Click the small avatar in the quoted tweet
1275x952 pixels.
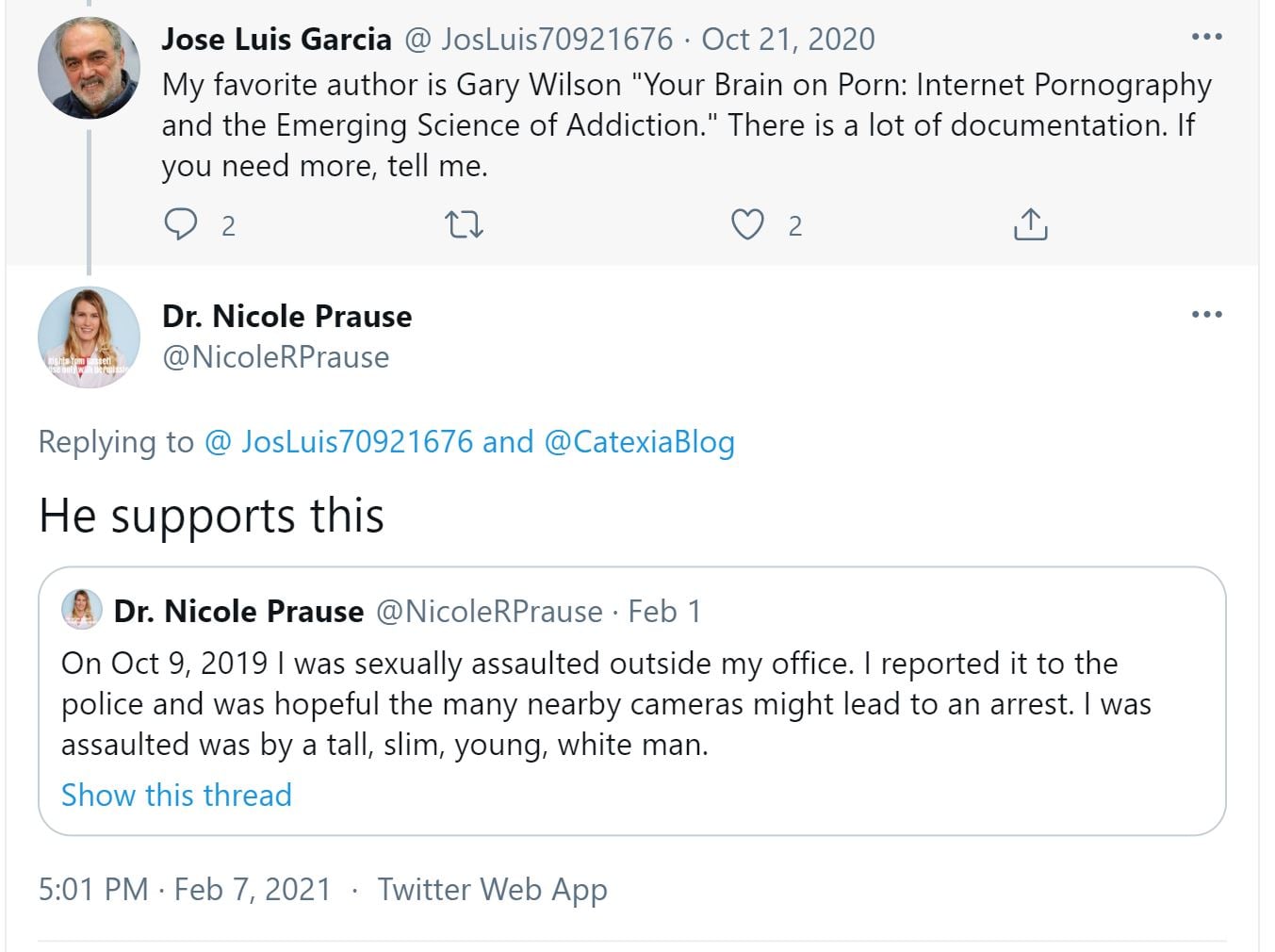82,610
